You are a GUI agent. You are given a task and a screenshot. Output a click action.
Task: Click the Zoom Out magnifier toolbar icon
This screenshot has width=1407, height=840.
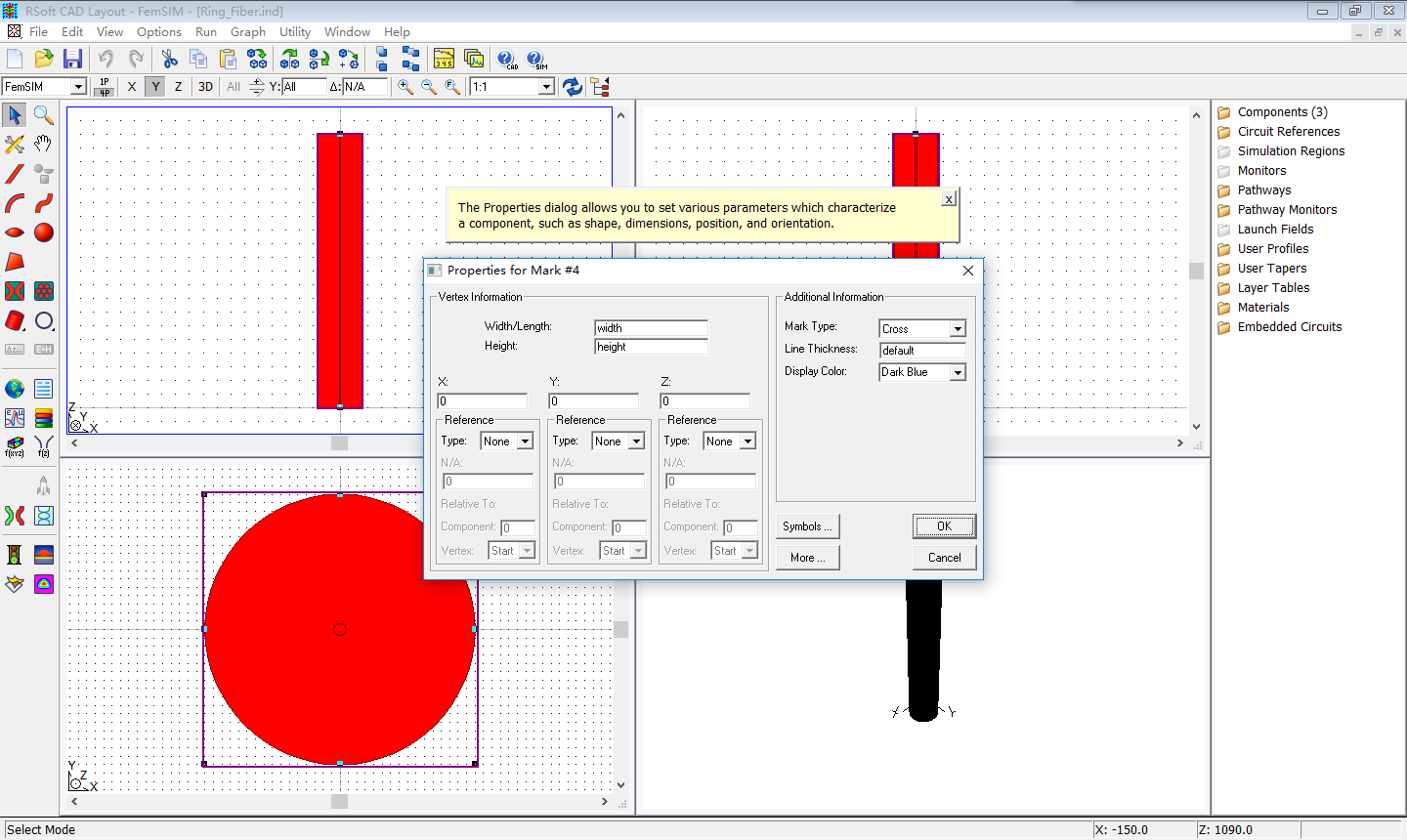pyautogui.click(x=429, y=87)
